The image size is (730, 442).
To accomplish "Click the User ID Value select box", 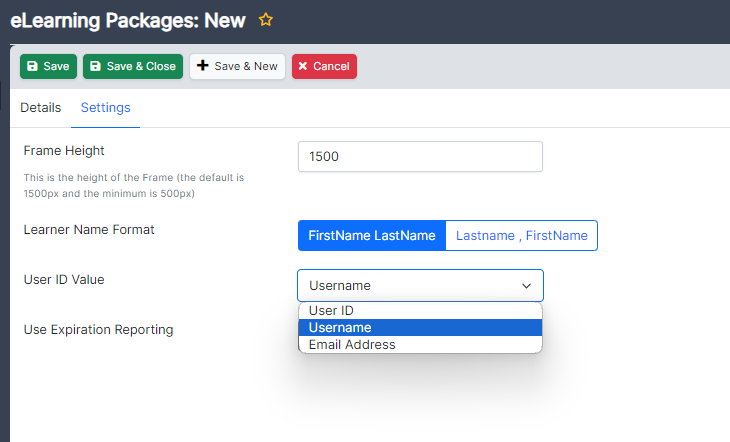I will (x=410, y=286).
